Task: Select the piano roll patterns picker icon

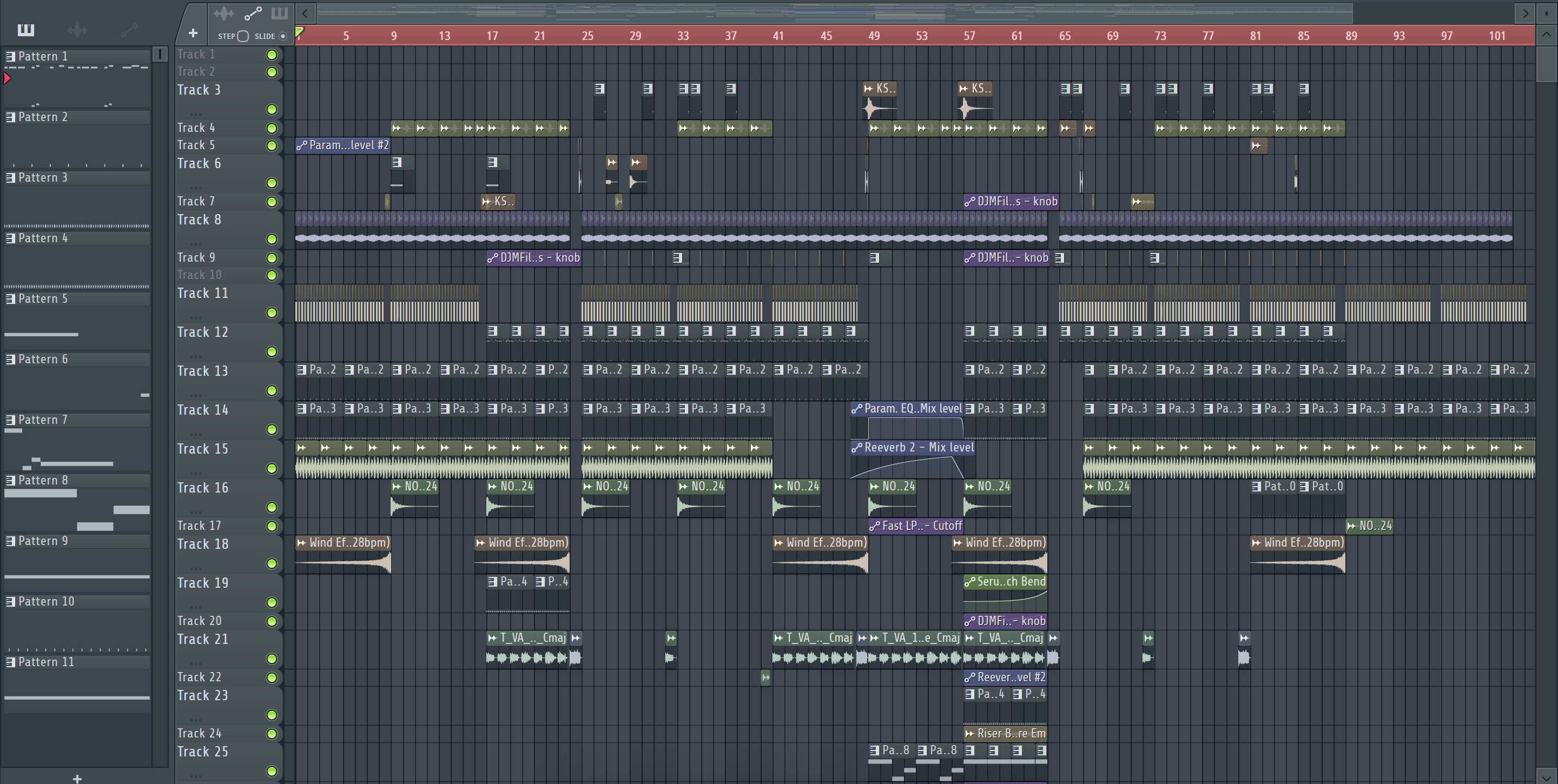Action: 26,29
